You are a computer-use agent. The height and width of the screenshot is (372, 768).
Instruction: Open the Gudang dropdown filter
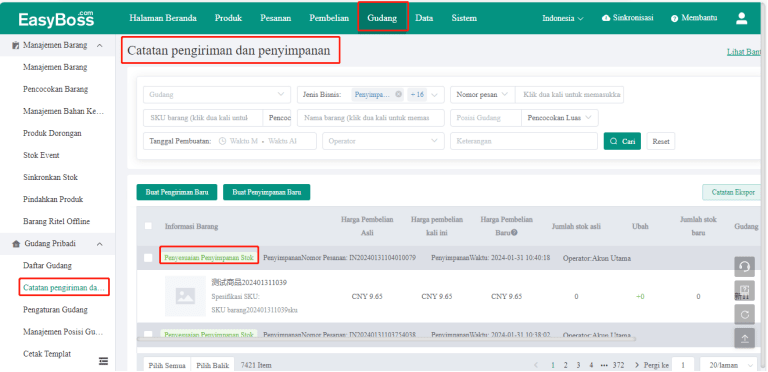tap(216, 94)
